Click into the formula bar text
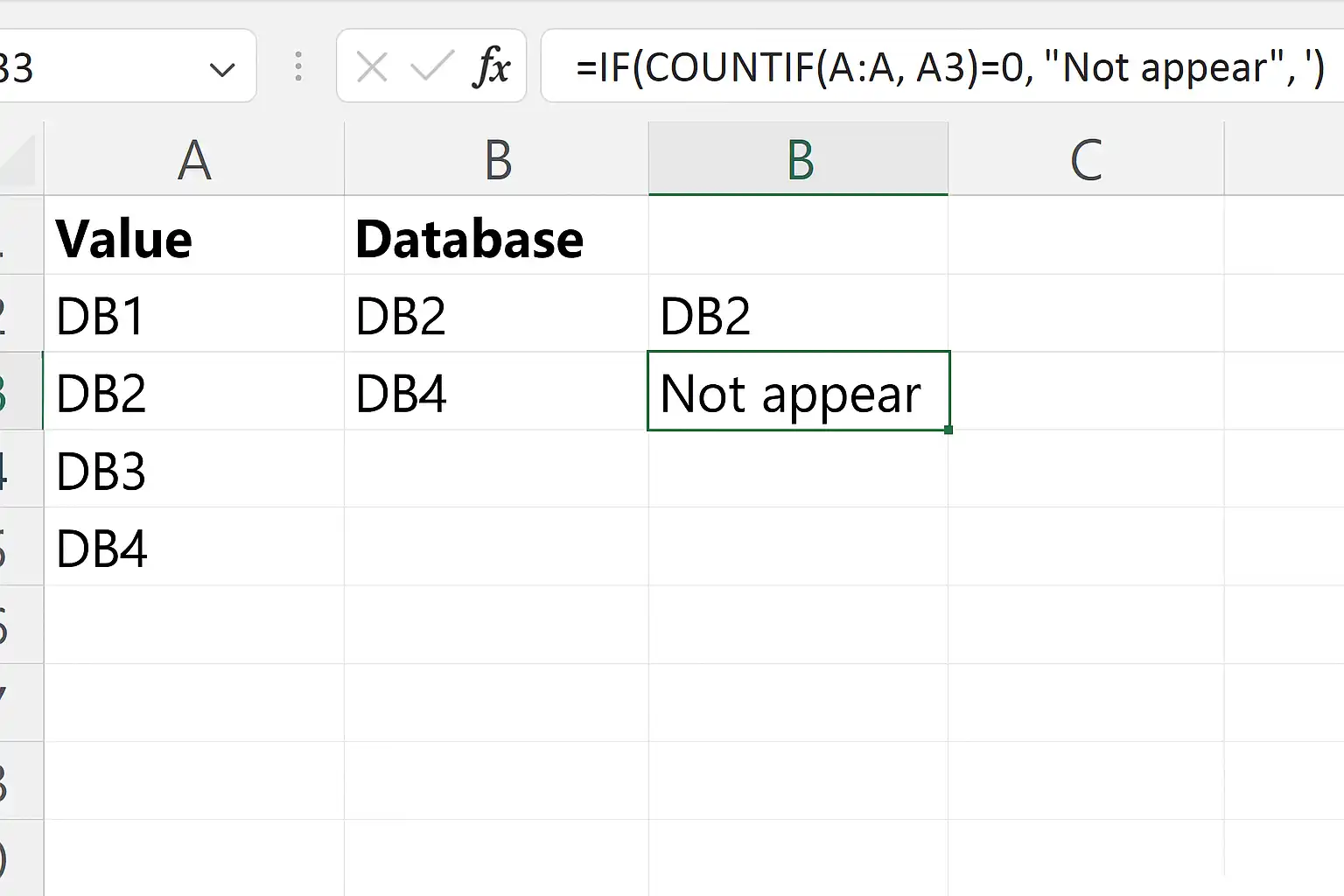Screen dimensions: 1344x896 point(942,66)
